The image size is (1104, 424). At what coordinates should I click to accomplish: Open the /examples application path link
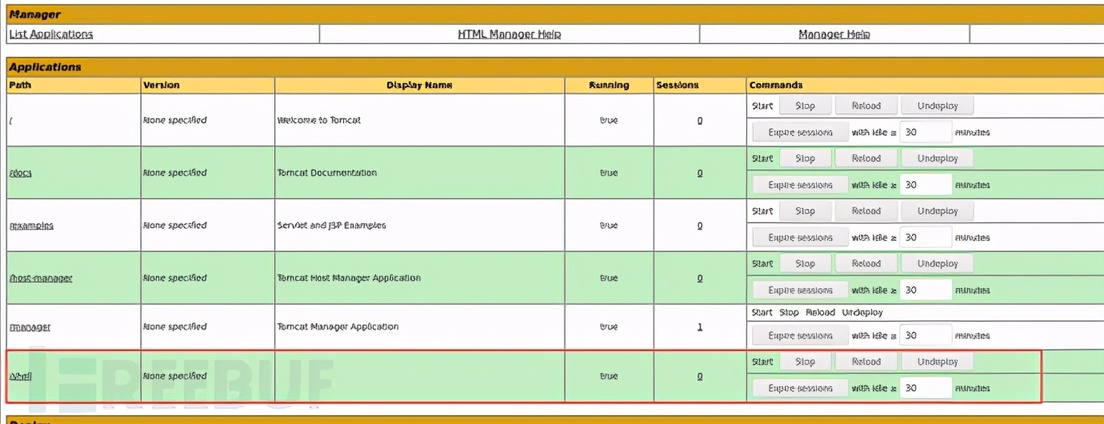(x=32, y=226)
